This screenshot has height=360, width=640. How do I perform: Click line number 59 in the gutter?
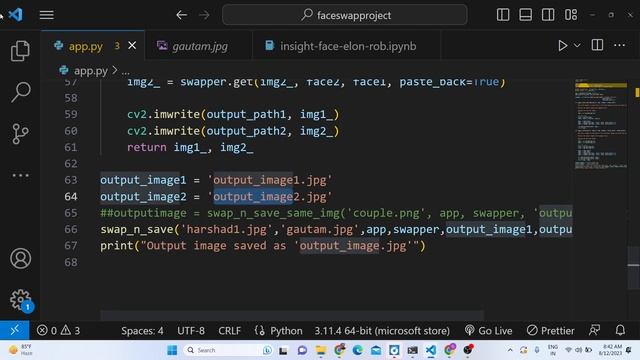click(71, 114)
